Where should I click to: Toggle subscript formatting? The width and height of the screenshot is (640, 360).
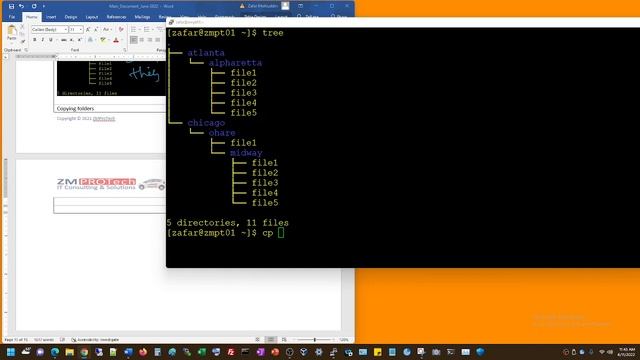coord(72,40)
